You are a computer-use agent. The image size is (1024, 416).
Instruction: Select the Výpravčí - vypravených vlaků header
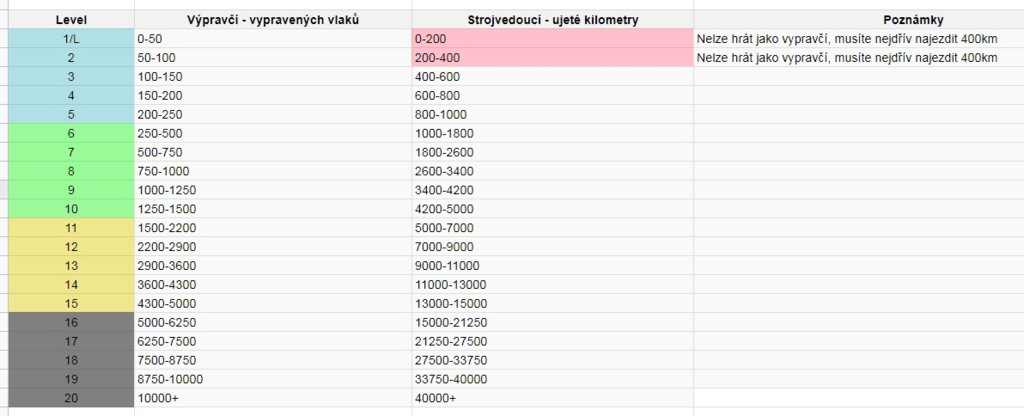click(273, 20)
